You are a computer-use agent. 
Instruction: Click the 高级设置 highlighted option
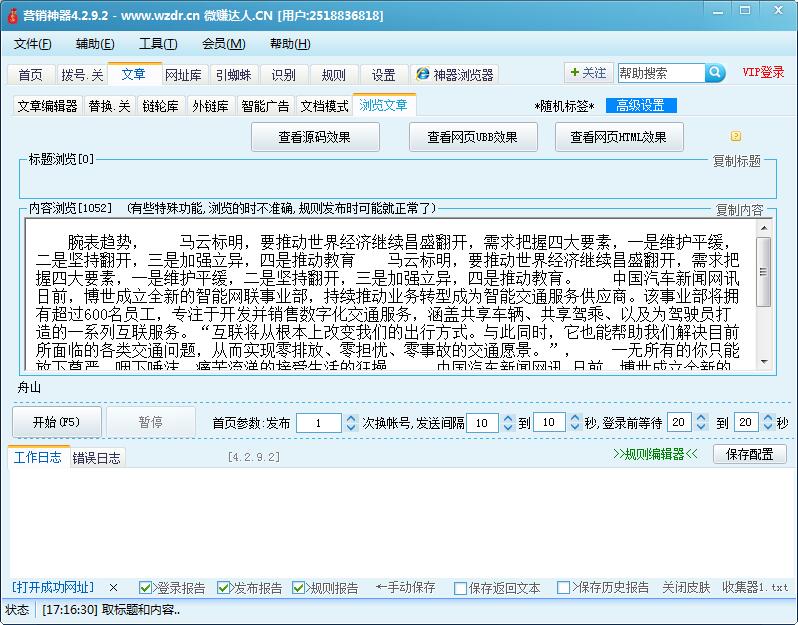pyautogui.click(x=640, y=106)
